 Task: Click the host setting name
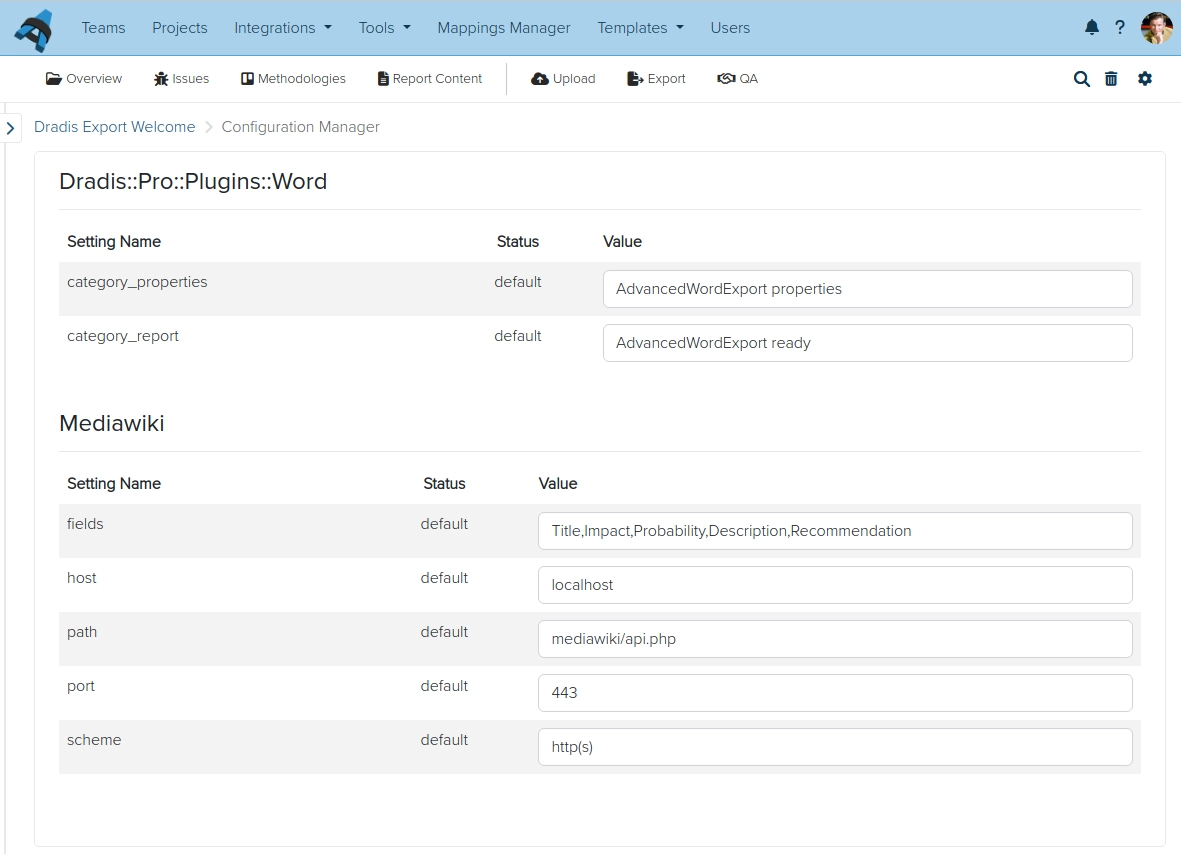(x=81, y=578)
